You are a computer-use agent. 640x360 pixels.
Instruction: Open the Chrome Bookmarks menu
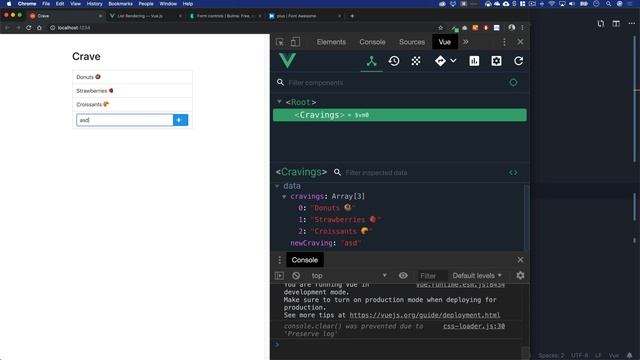tap(120, 4)
